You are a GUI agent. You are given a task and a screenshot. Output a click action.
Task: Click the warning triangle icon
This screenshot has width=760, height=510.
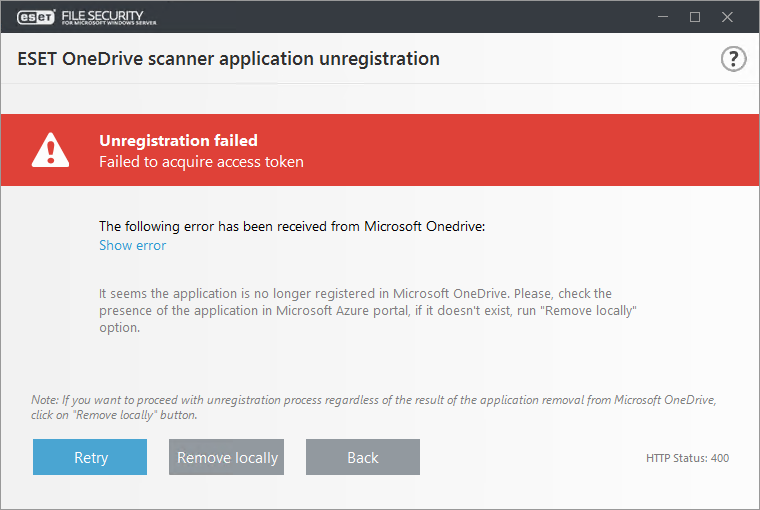49,150
